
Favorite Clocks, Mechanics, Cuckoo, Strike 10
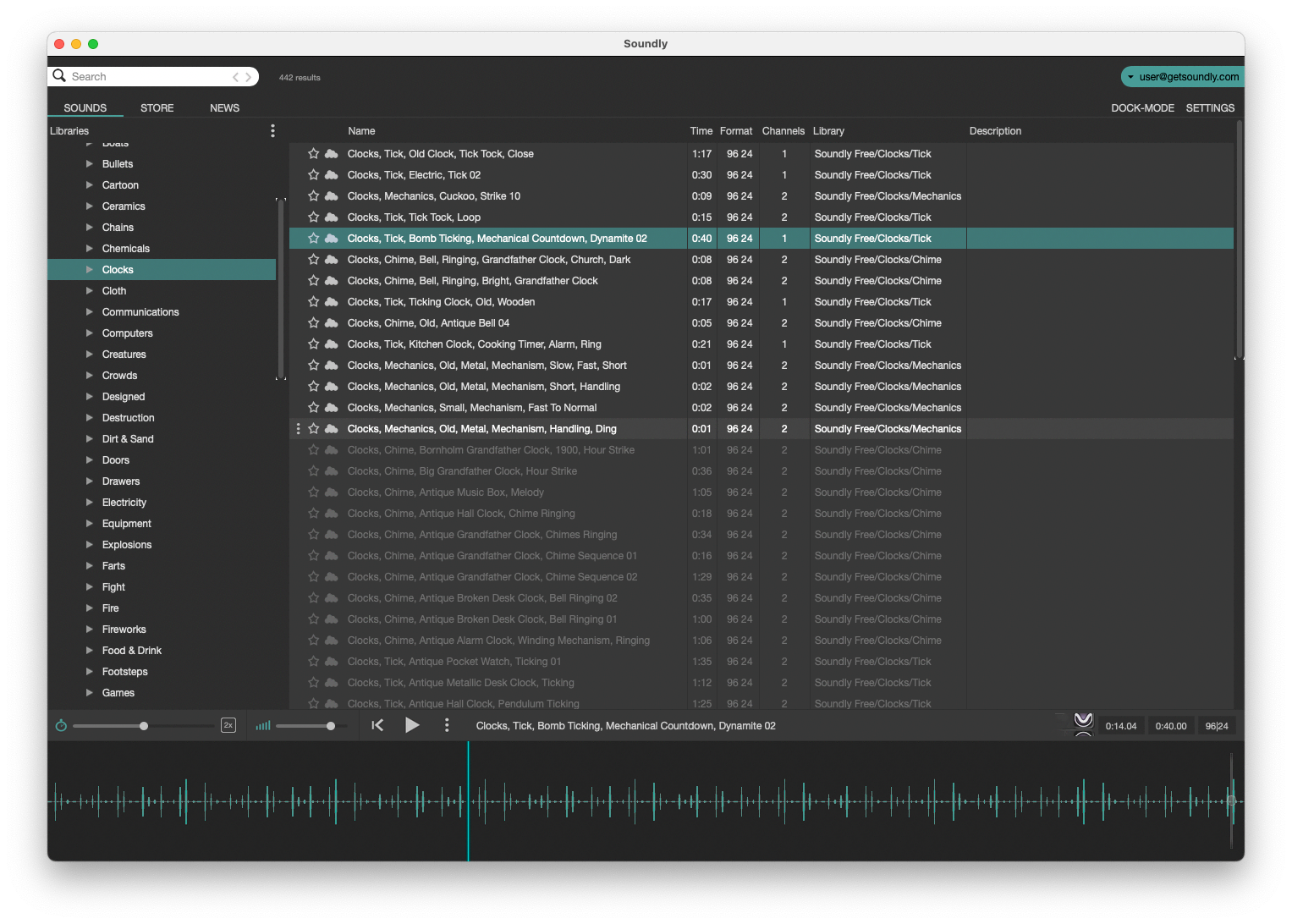coord(313,196)
